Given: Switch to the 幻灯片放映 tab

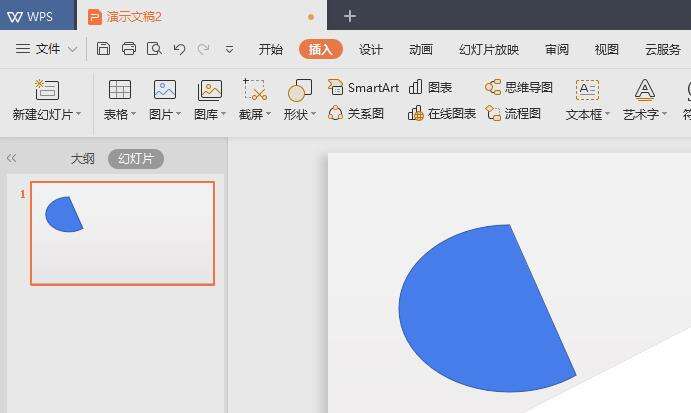Looking at the screenshot, I should 489,49.
